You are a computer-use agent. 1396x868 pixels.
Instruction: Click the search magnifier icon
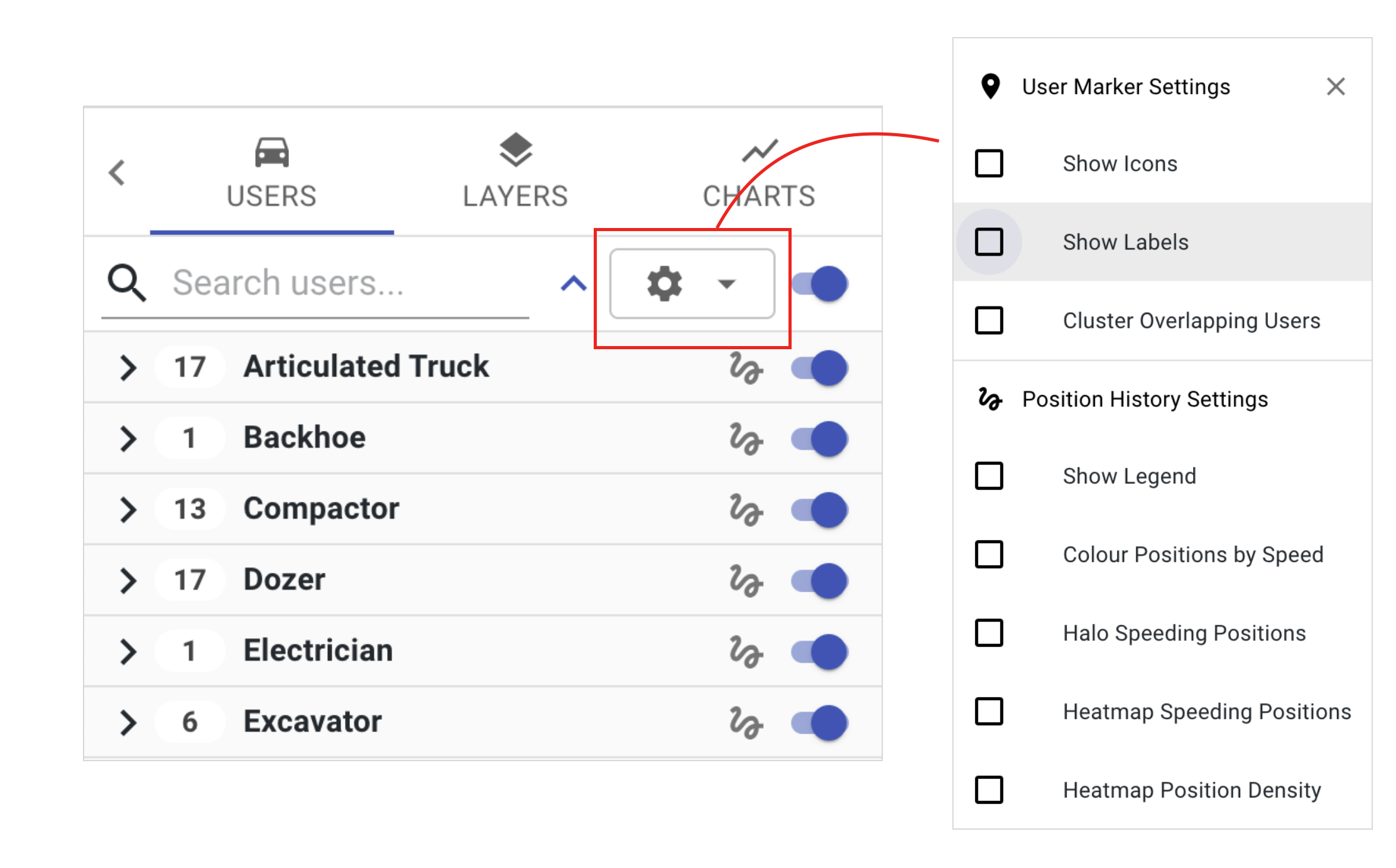tap(127, 283)
